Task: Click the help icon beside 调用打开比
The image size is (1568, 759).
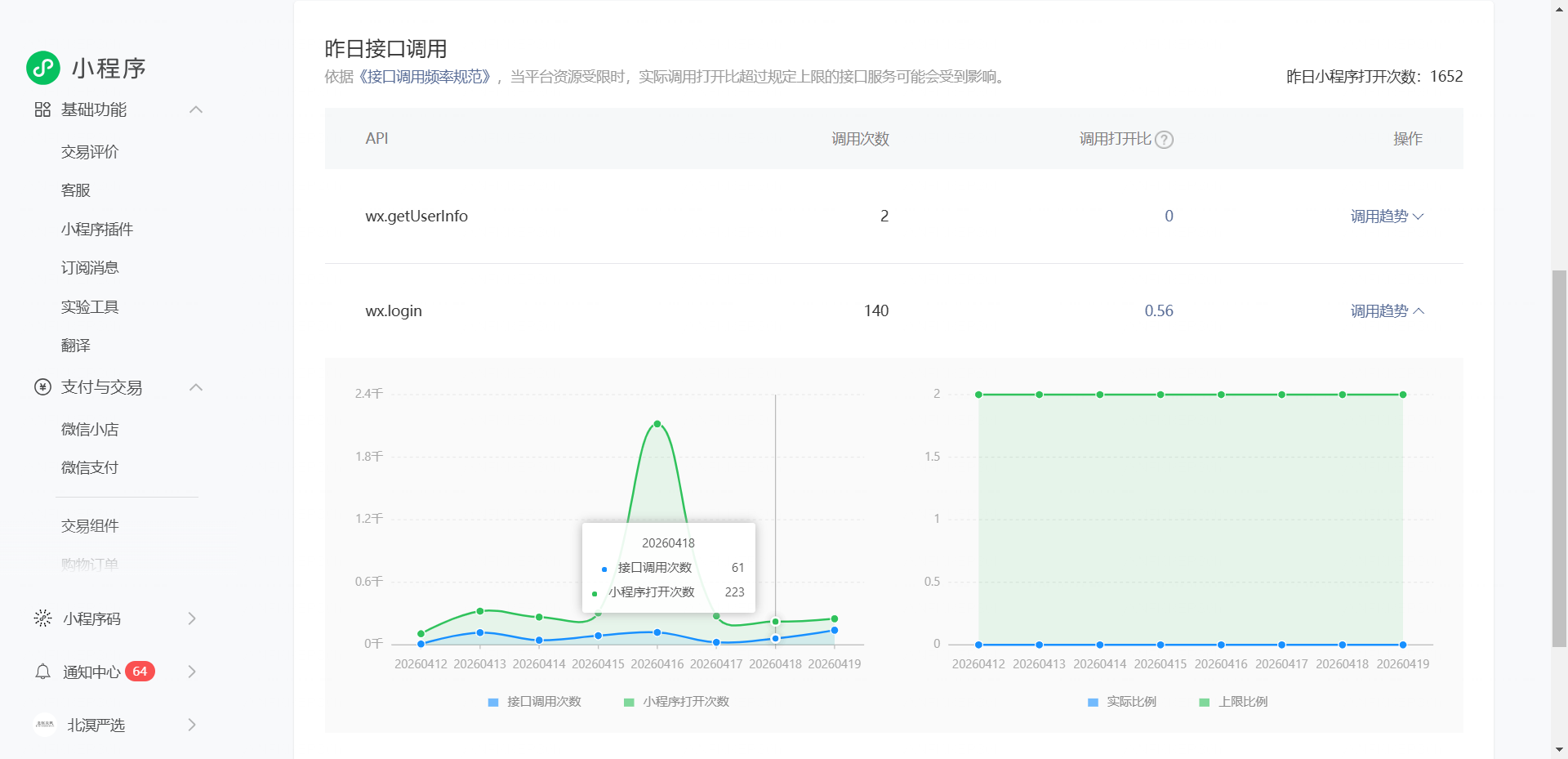Action: click(x=1165, y=140)
